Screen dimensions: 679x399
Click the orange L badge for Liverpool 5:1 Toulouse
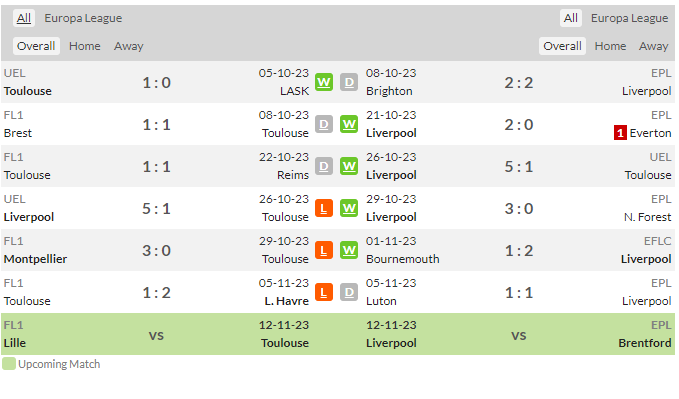click(323, 208)
